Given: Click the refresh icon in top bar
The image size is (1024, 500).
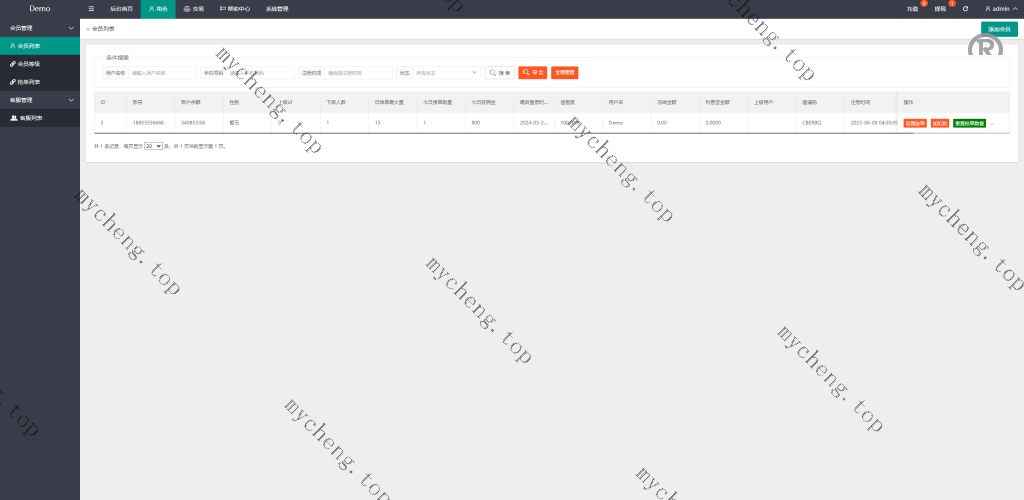Looking at the screenshot, I should (965, 8).
